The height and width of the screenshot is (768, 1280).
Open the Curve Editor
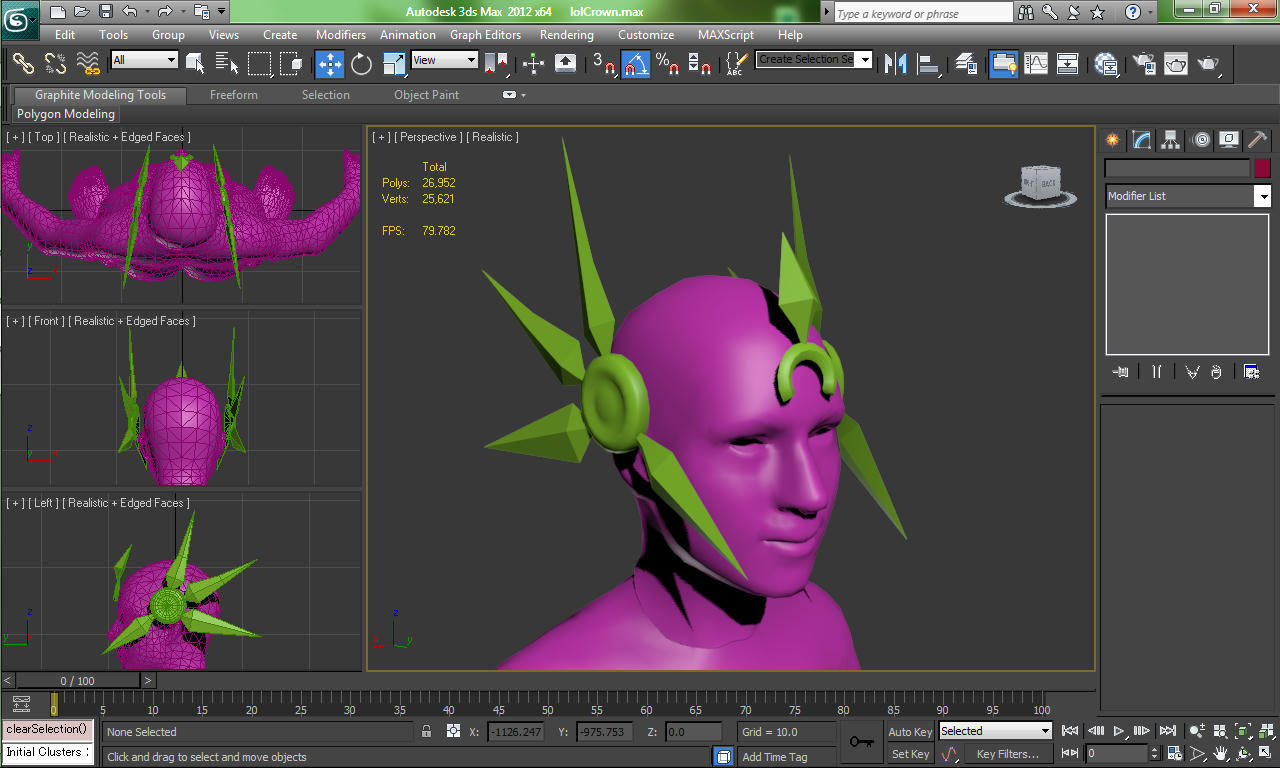[1036, 63]
